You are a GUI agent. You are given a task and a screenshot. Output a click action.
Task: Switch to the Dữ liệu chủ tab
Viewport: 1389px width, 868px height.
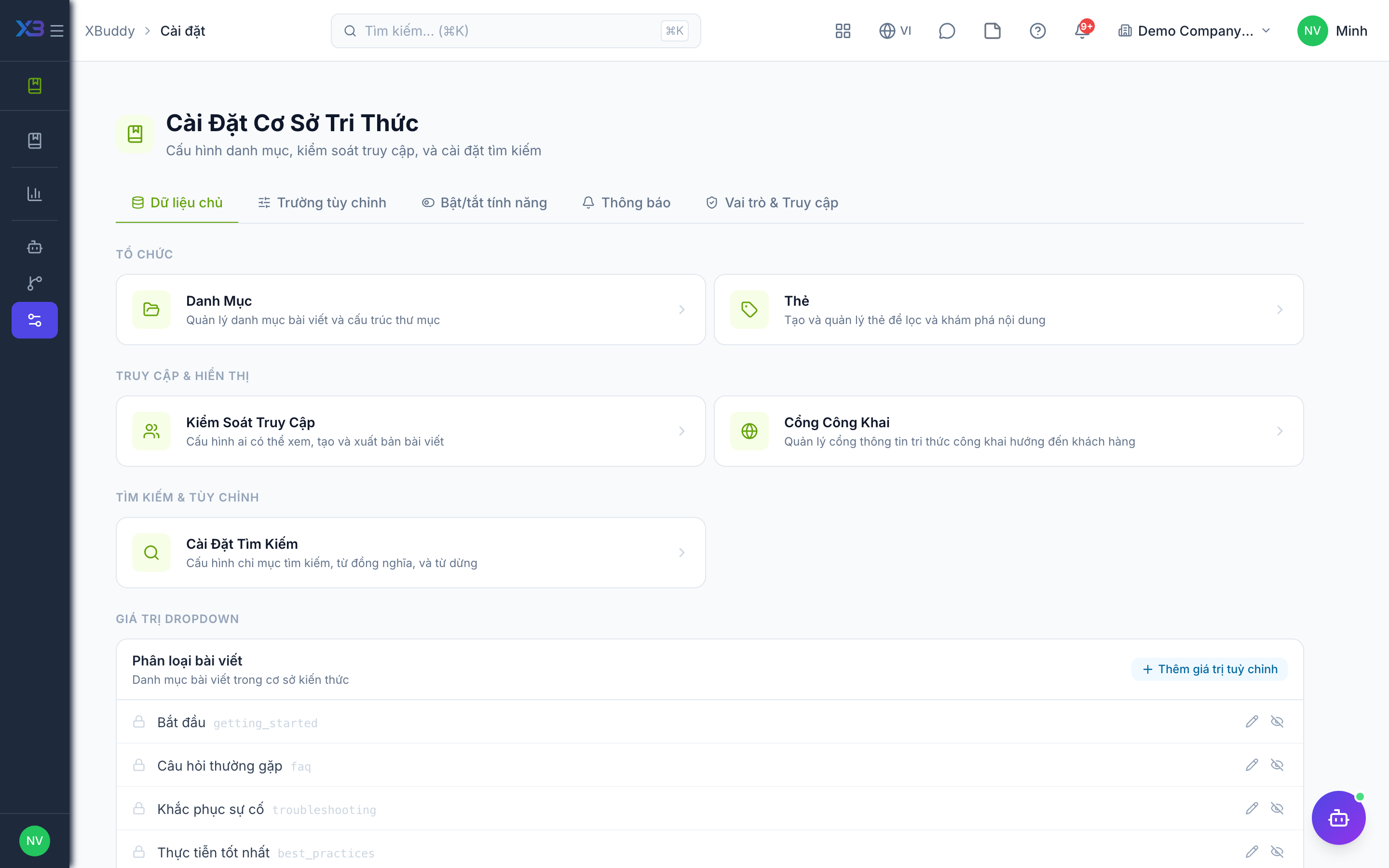[177, 203]
